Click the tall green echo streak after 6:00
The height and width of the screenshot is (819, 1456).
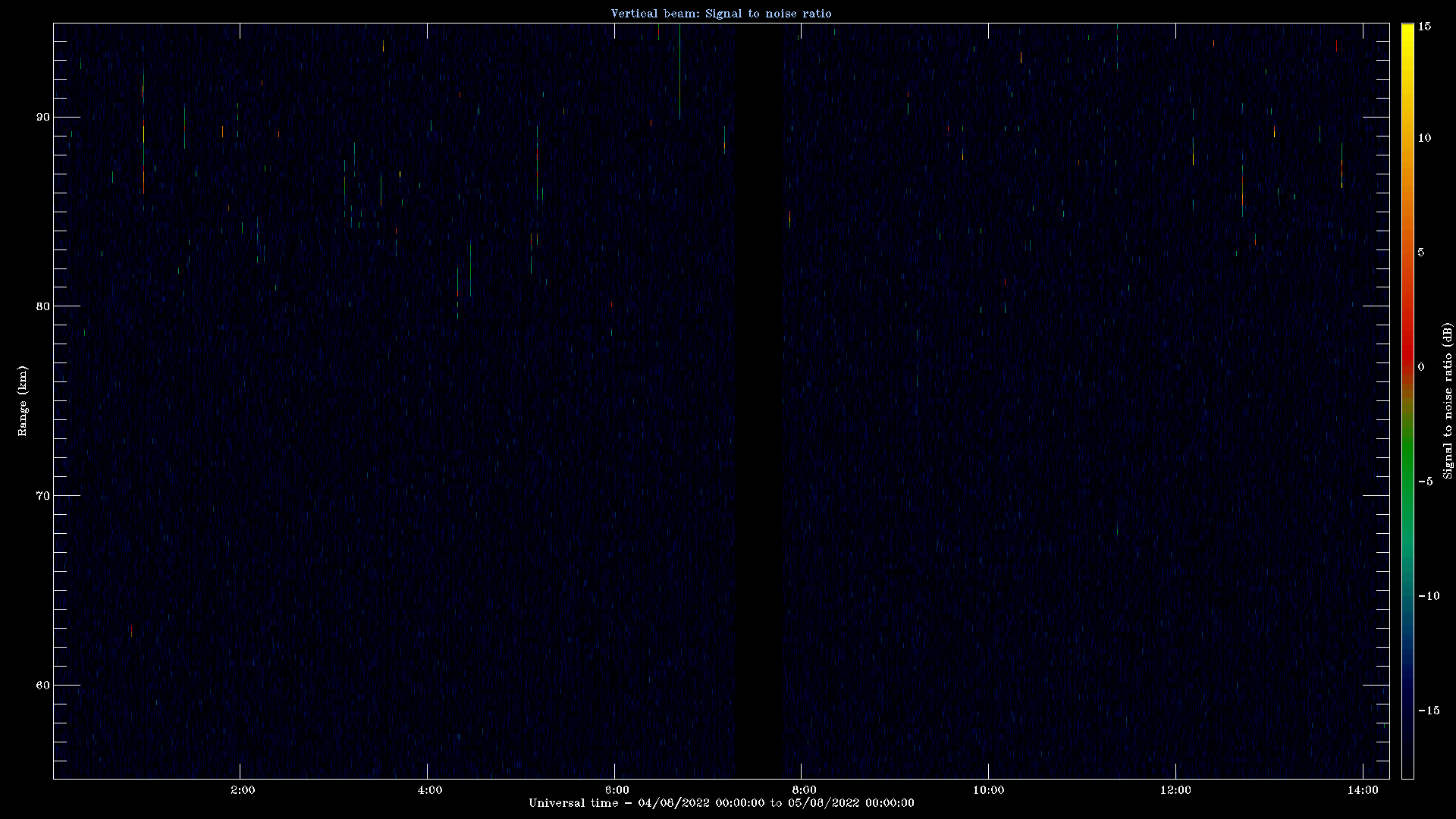click(x=680, y=71)
